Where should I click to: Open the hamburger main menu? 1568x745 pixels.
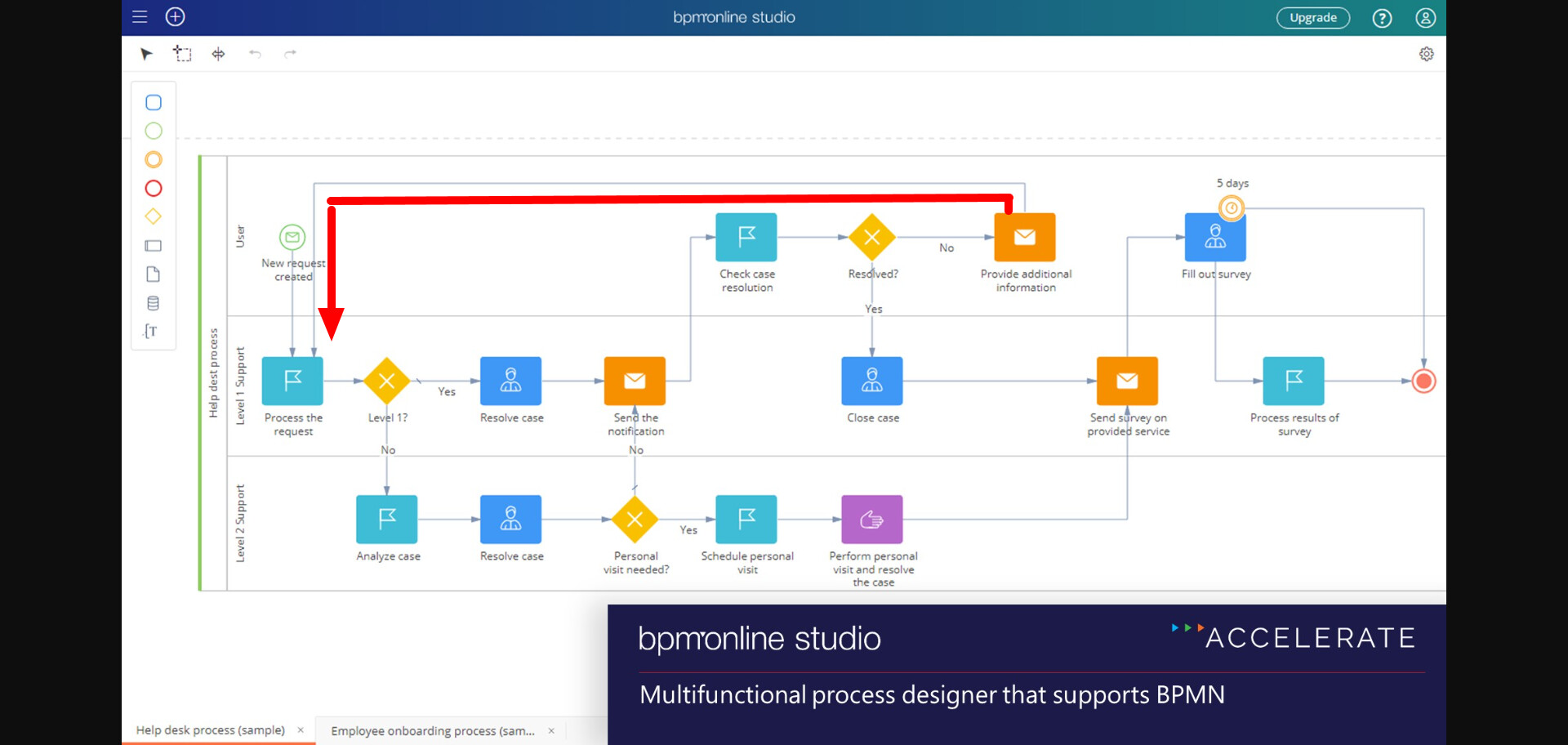tap(140, 17)
